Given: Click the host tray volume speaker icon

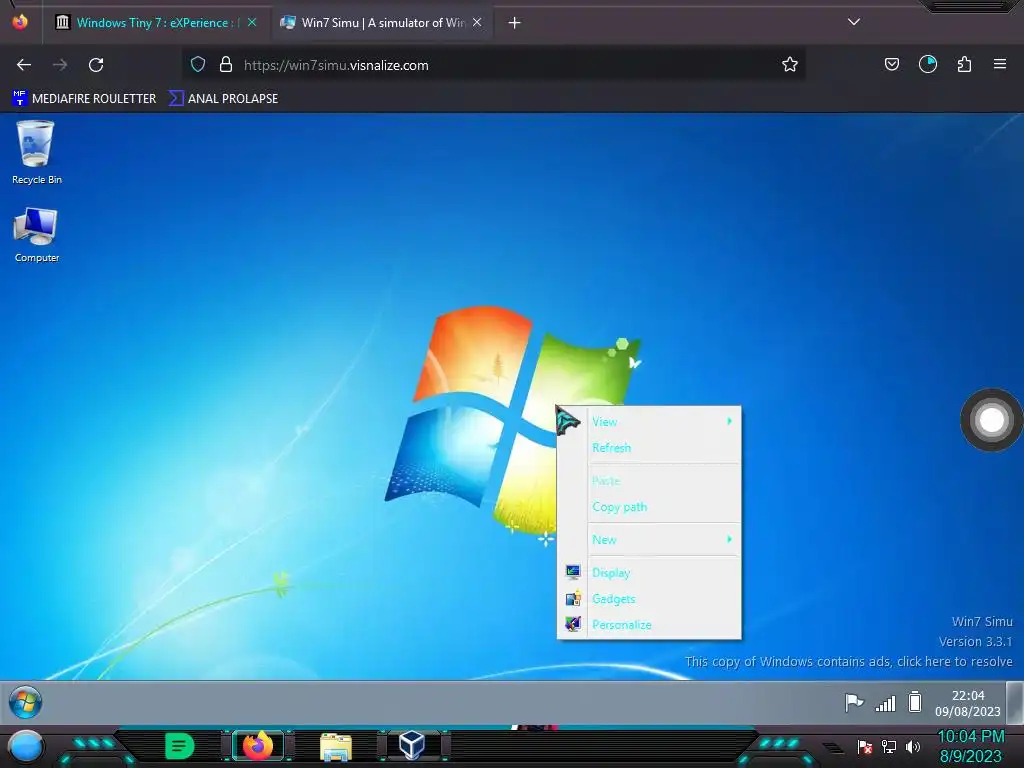Looking at the screenshot, I should tap(913, 746).
